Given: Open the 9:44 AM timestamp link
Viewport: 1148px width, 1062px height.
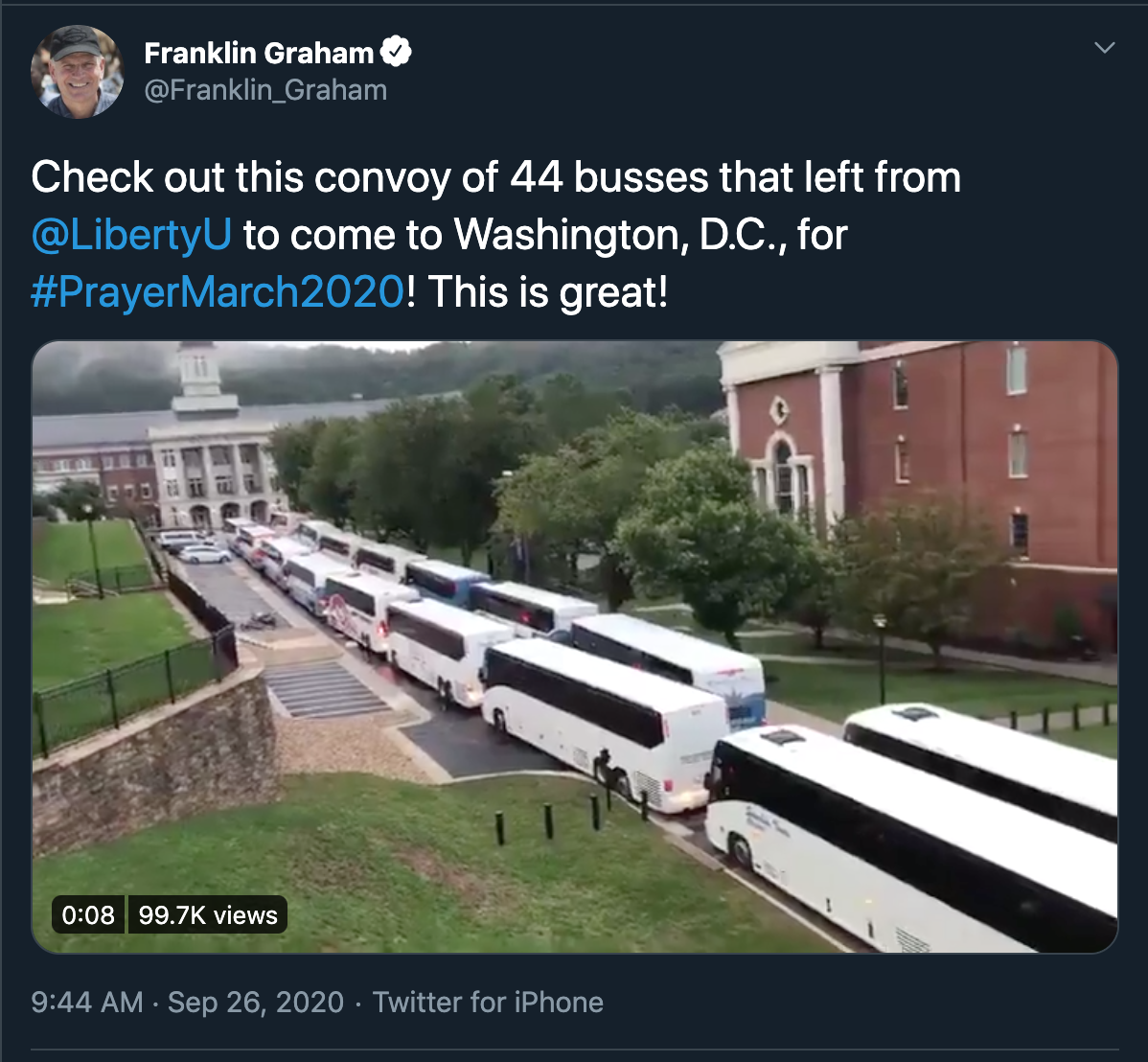Looking at the screenshot, I should pyautogui.click(x=87, y=1003).
